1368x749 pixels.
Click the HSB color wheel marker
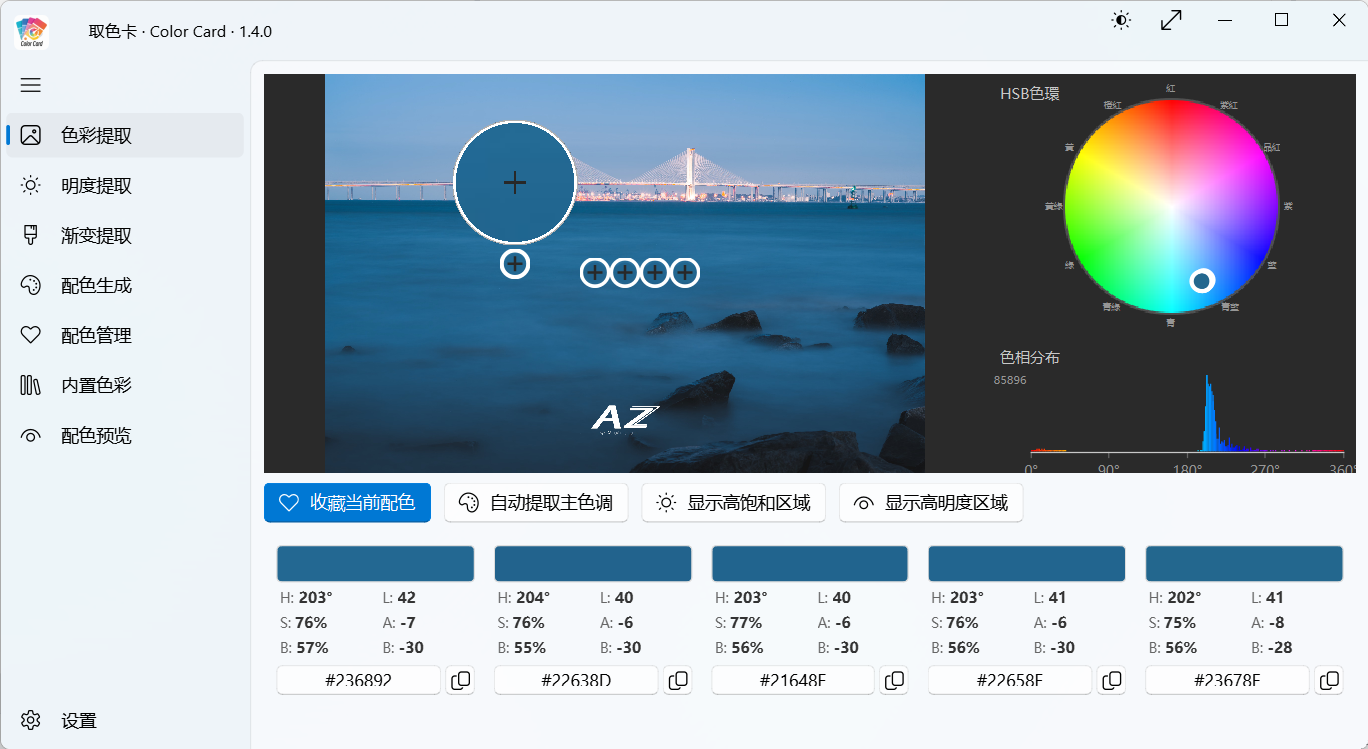pyautogui.click(x=1202, y=281)
